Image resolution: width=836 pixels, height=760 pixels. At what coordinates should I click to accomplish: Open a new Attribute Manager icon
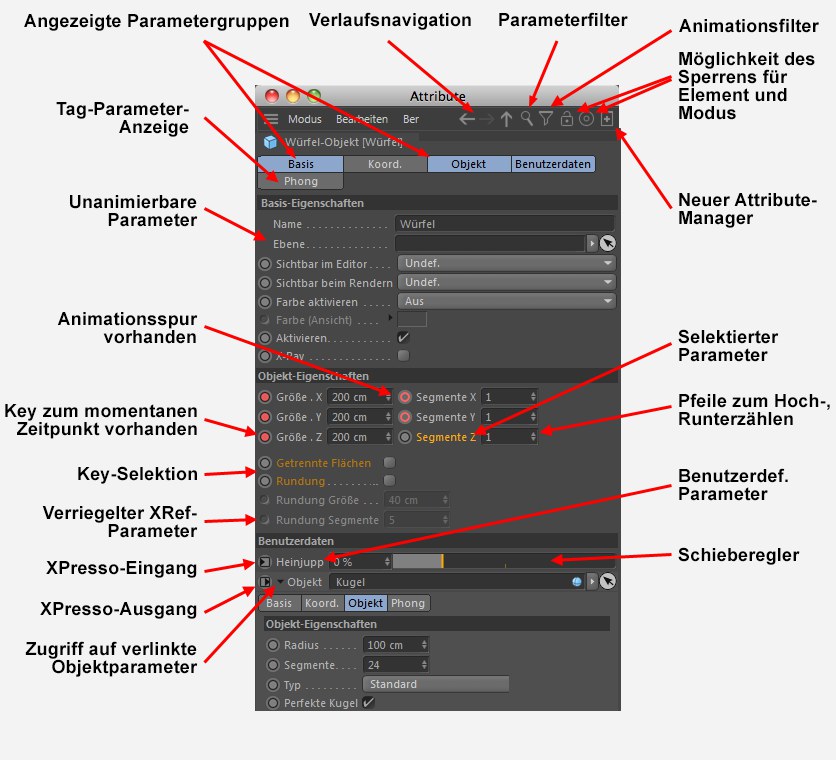coord(606,118)
